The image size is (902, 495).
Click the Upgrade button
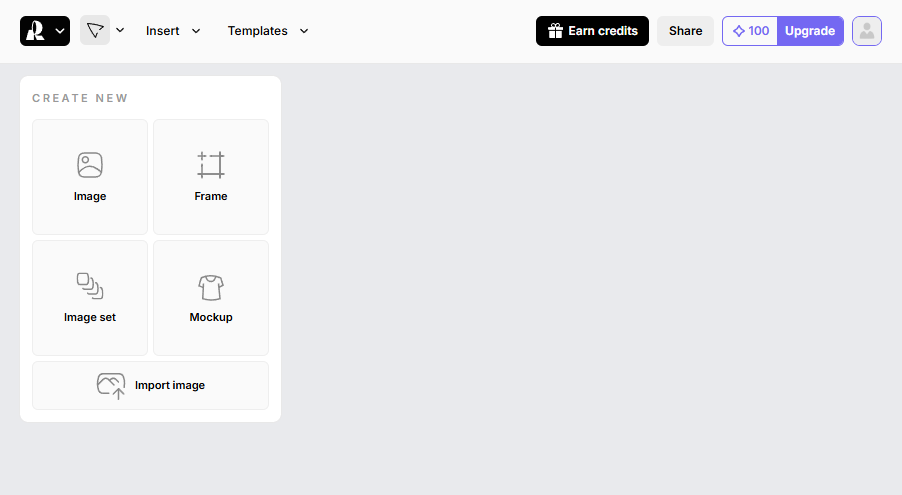click(x=810, y=31)
